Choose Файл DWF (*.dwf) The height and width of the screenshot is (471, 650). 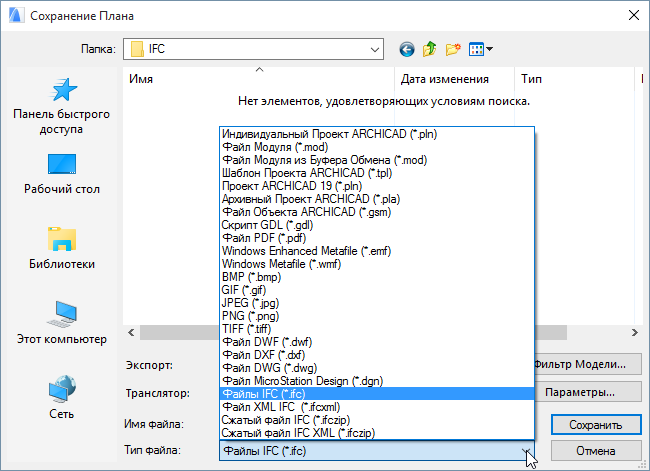click(377, 342)
